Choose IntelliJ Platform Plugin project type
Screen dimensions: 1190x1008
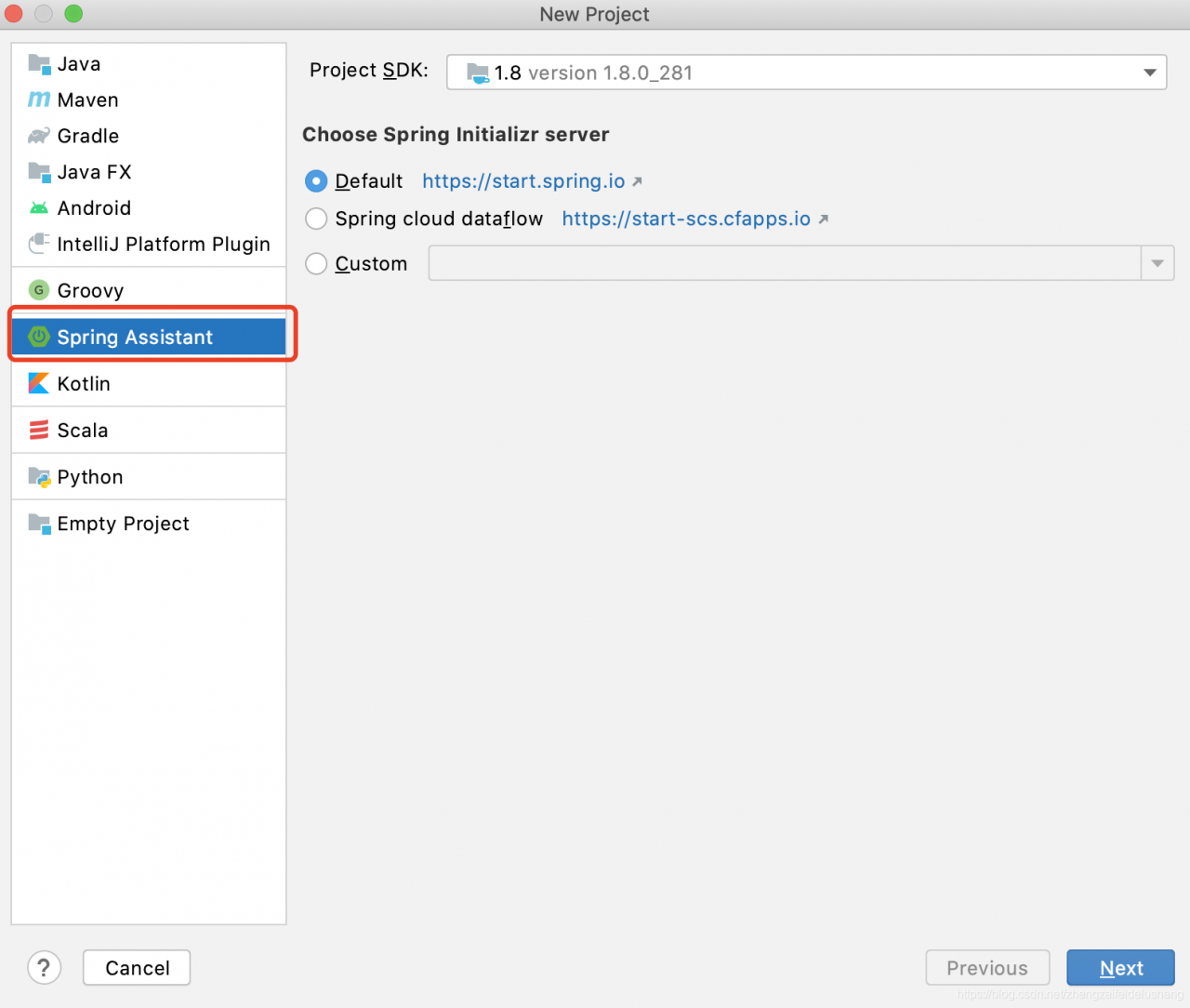[149, 244]
